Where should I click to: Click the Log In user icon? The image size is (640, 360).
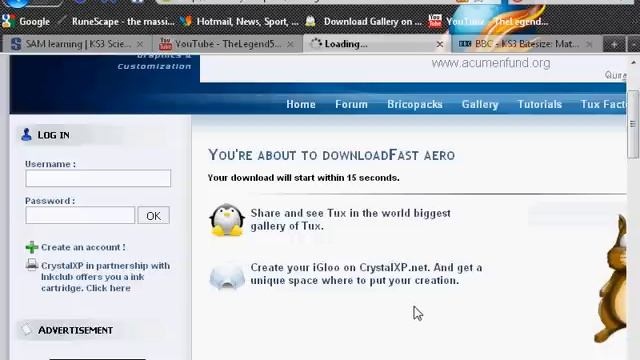27,134
